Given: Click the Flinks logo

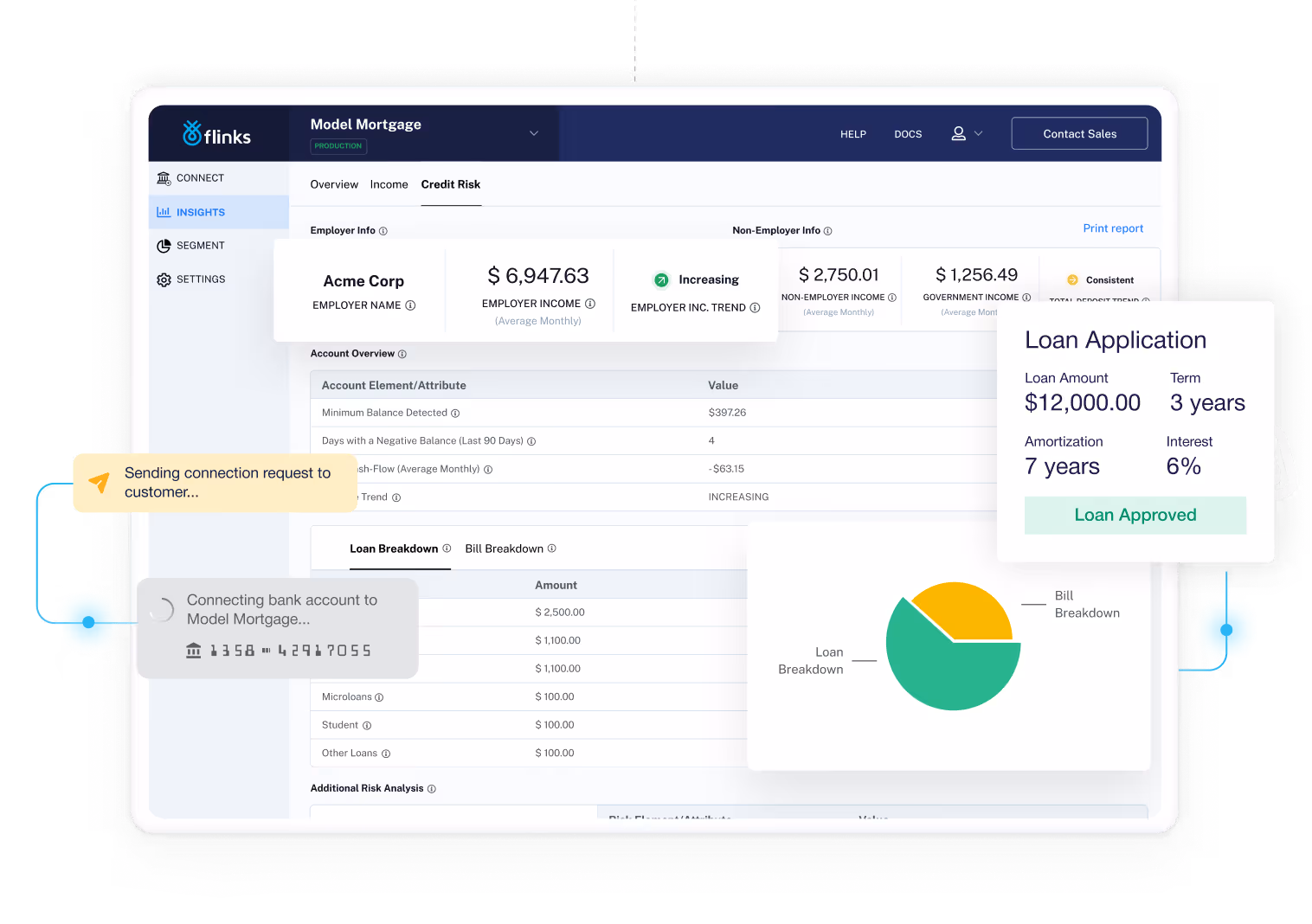Looking at the screenshot, I should 216,133.
